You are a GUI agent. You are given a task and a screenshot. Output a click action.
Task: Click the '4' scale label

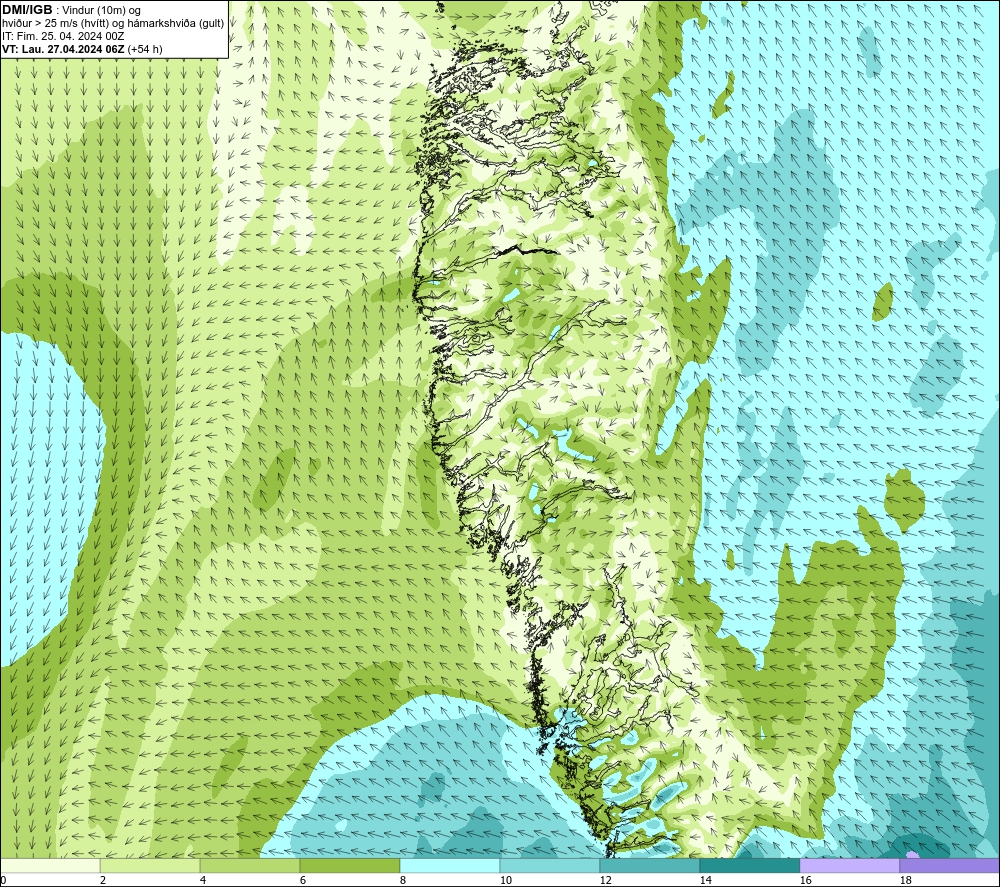pos(203,881)
